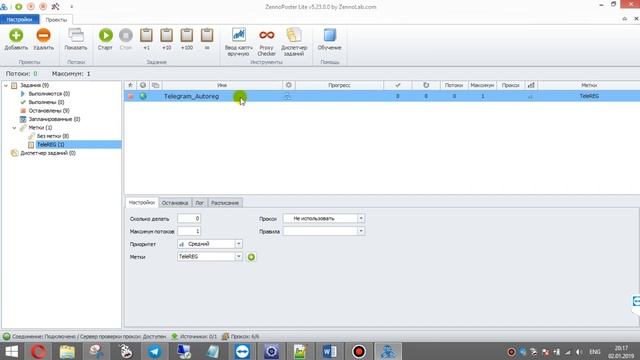The image size is (640, 360).
Task: Collapse the Задания tree node
Action: tap(6, 85)
